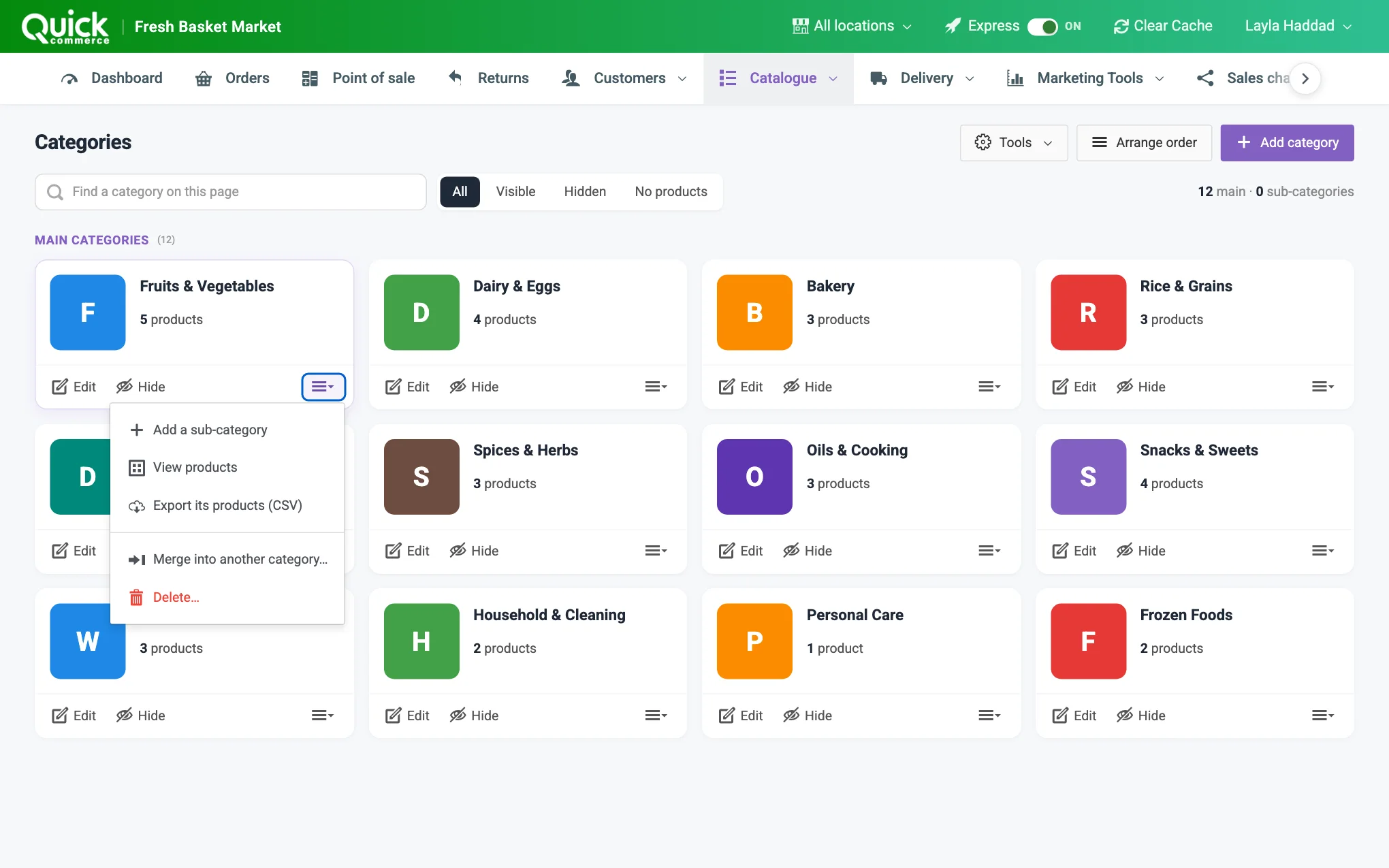Hide the Oils & Cooking category
Viewport: 1389px width, 868px height.
click(808, 551)
